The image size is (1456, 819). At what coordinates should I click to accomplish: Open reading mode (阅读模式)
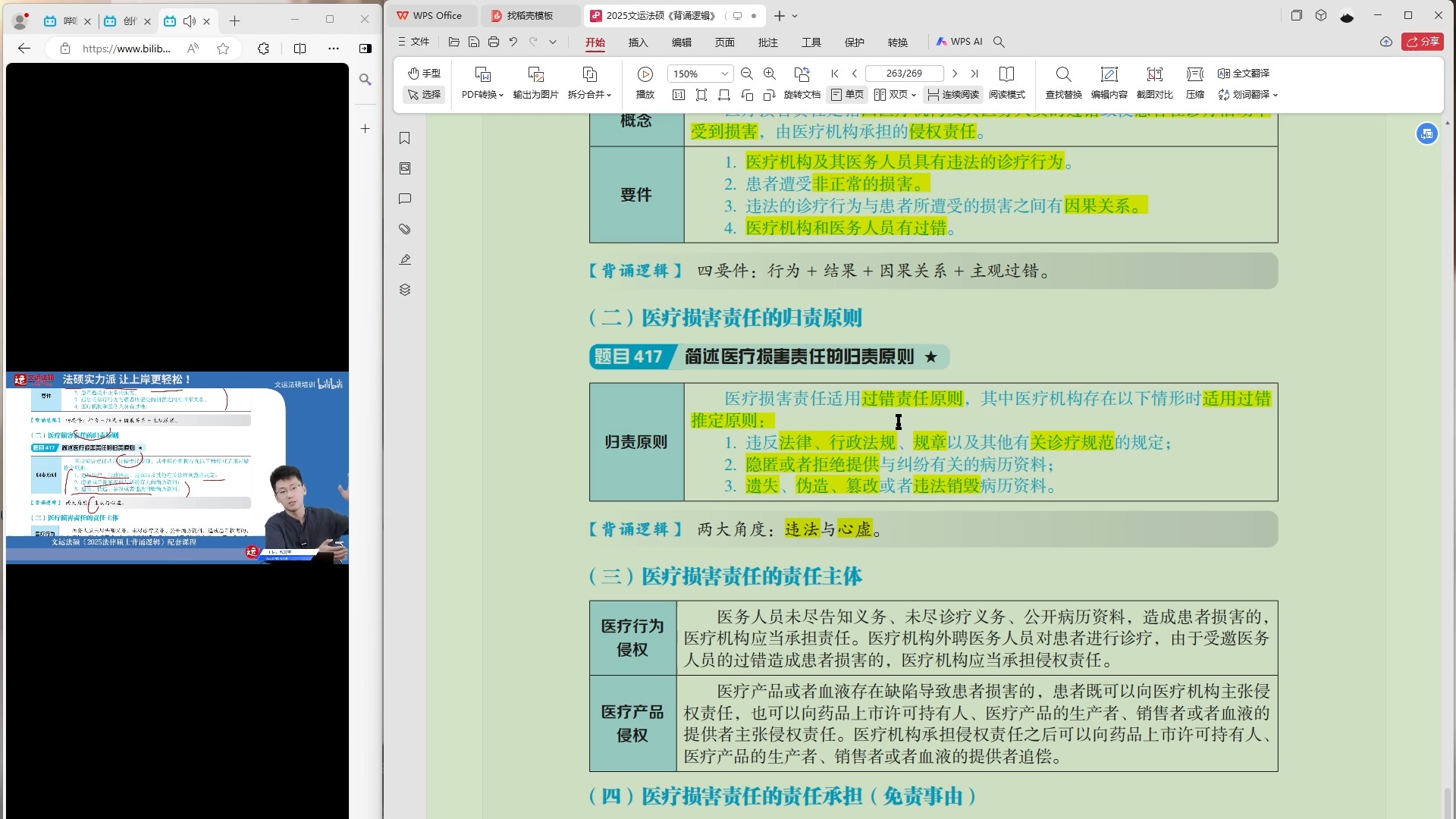point(1007,83)
